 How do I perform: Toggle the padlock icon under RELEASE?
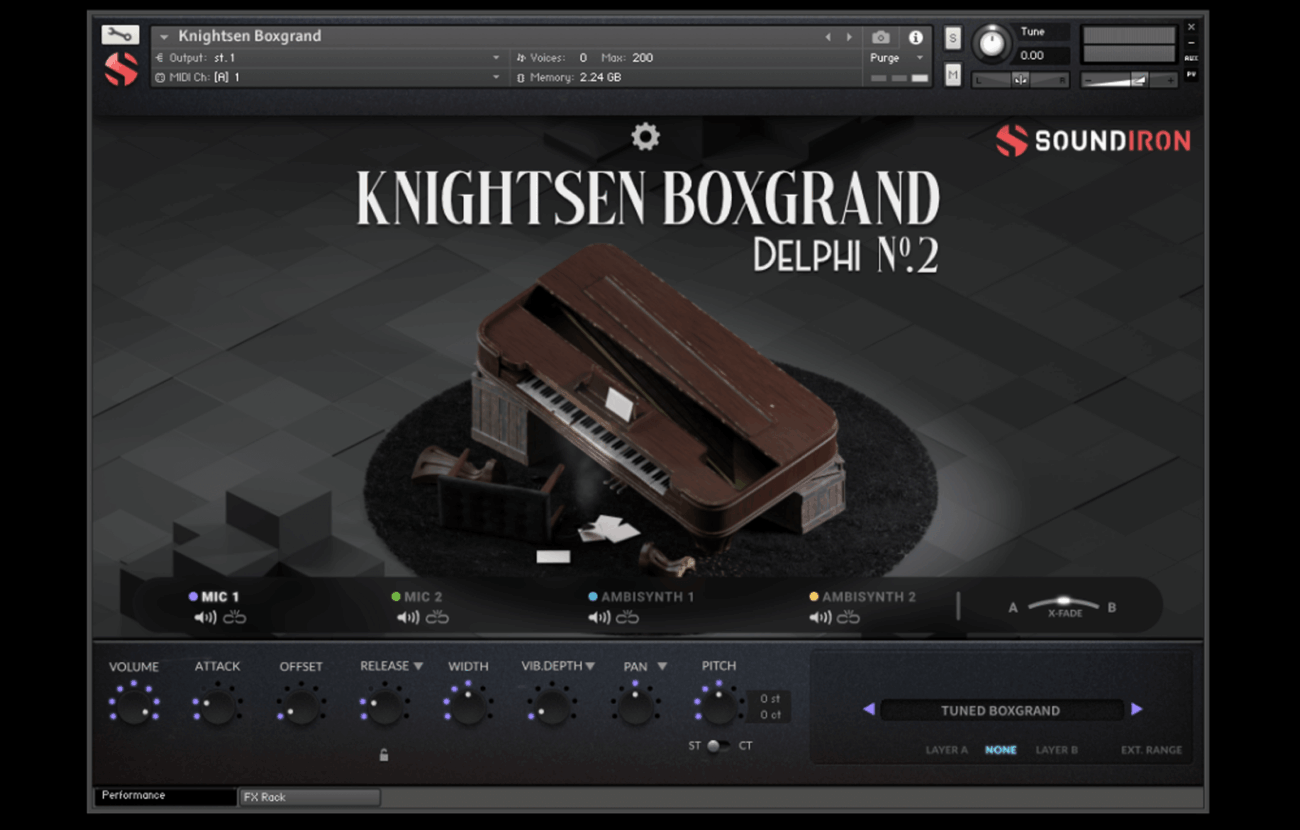click(x=384, y=755)
